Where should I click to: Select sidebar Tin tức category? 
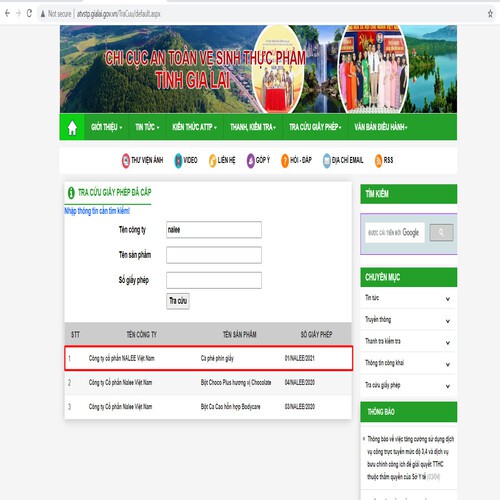372,298
